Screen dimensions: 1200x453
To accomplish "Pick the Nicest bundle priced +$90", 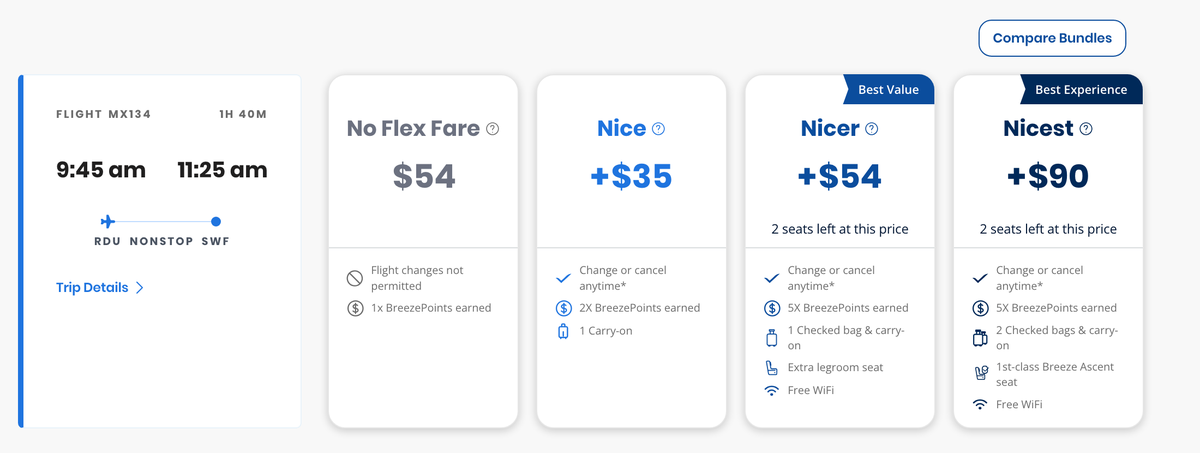I will pos(1047,176).
